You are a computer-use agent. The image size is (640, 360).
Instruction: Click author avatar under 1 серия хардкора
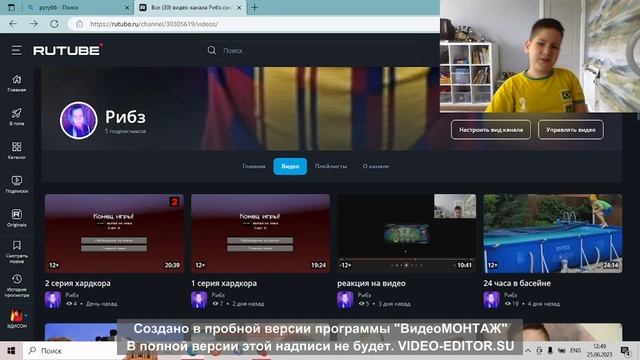click(x=199, y=300)
